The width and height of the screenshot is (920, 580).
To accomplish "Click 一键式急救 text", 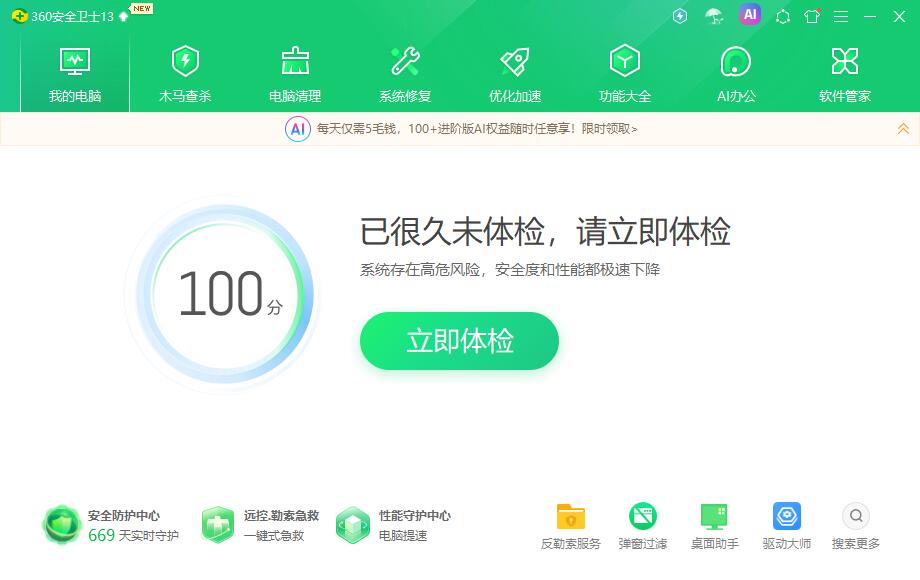I will coord(274,535).
